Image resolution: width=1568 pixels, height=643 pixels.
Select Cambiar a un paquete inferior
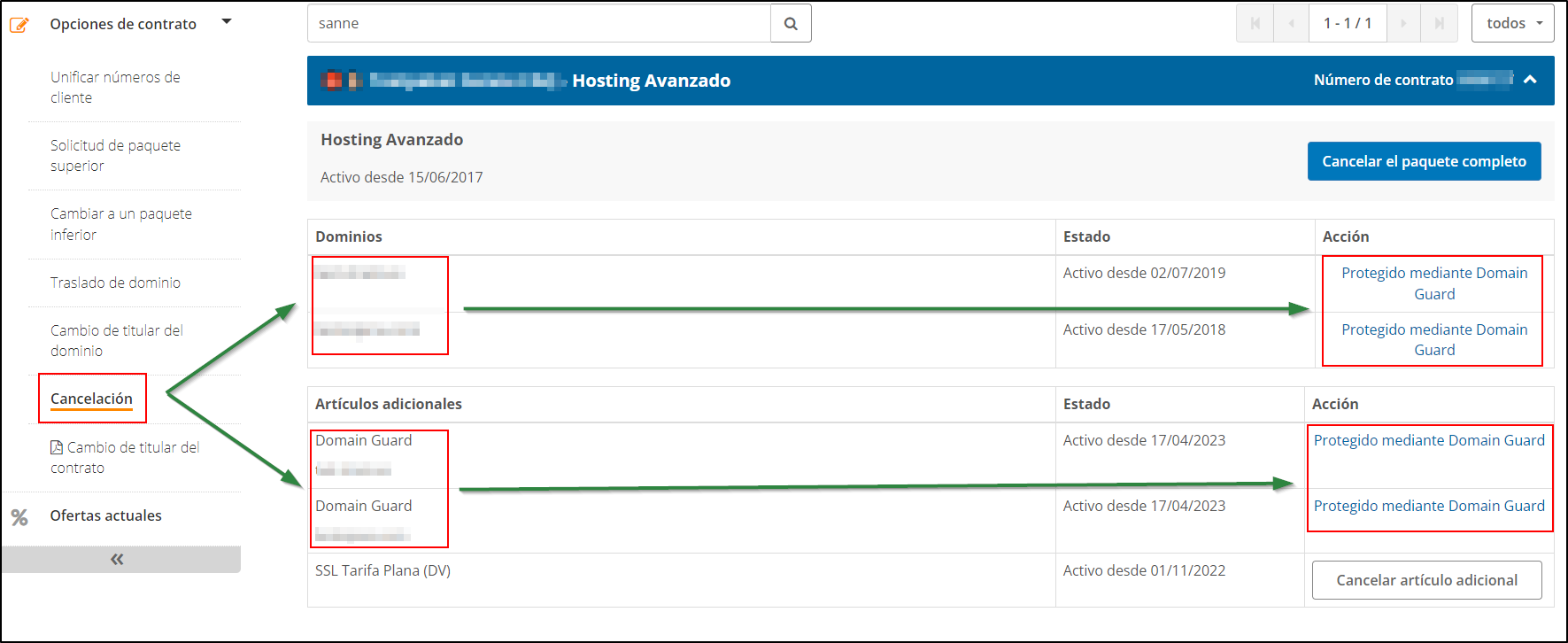(121, 224)
